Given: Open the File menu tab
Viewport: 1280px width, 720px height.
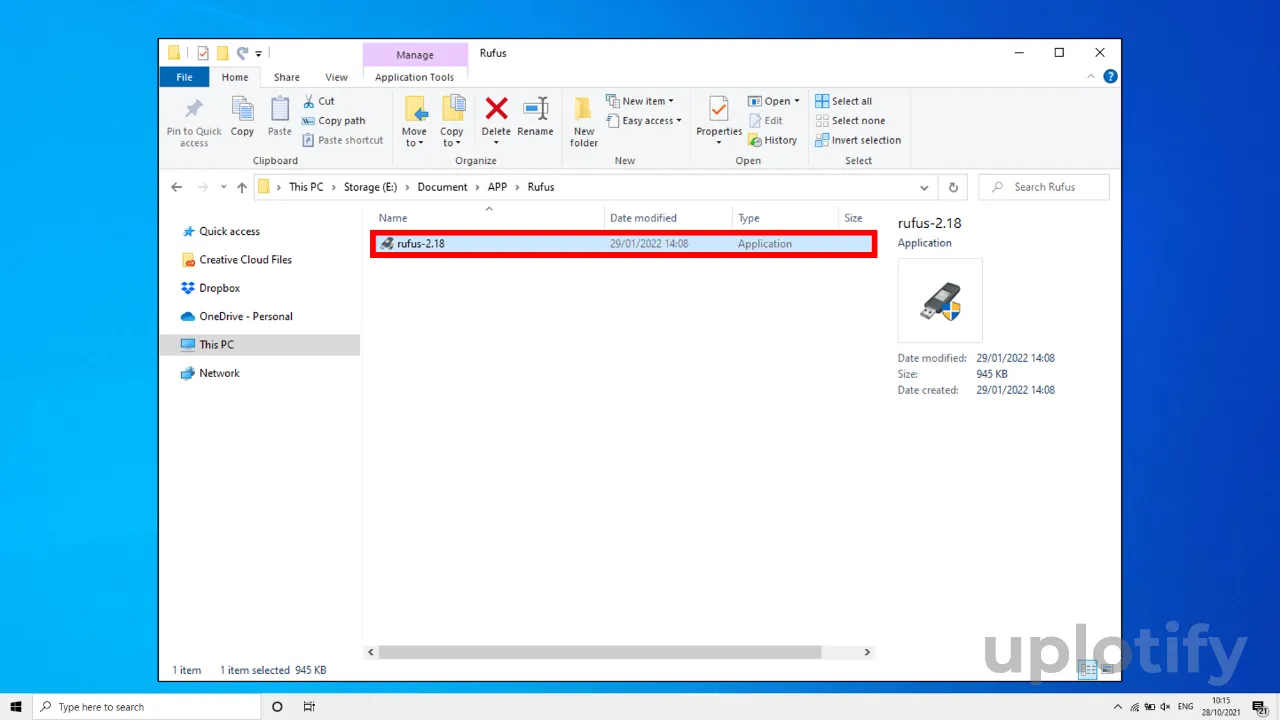Looking at the screenshot, I should coord(184,77).
